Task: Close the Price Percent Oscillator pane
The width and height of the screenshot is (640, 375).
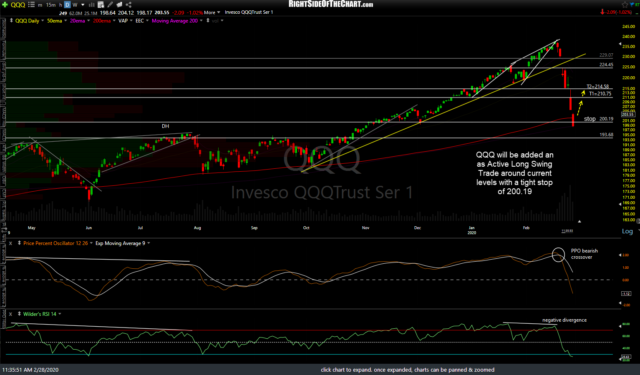Action: (11, 243)
